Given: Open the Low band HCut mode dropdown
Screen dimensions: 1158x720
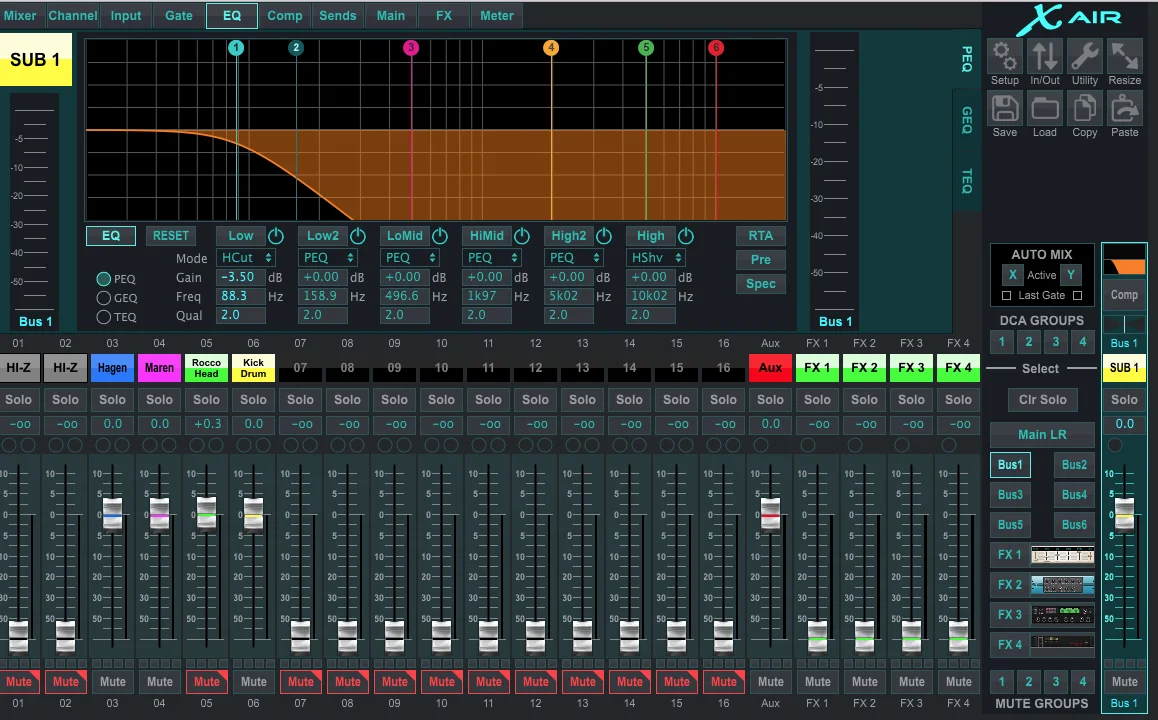Looking at the screenshot, I should click(x=246, y=258).
